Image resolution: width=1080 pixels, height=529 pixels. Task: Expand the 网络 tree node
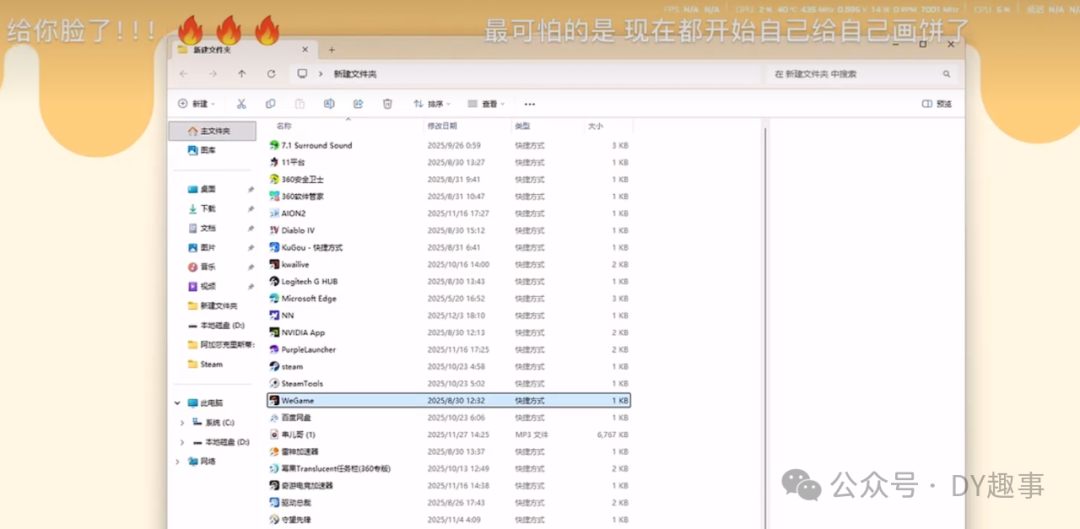[x=178, y=461]
